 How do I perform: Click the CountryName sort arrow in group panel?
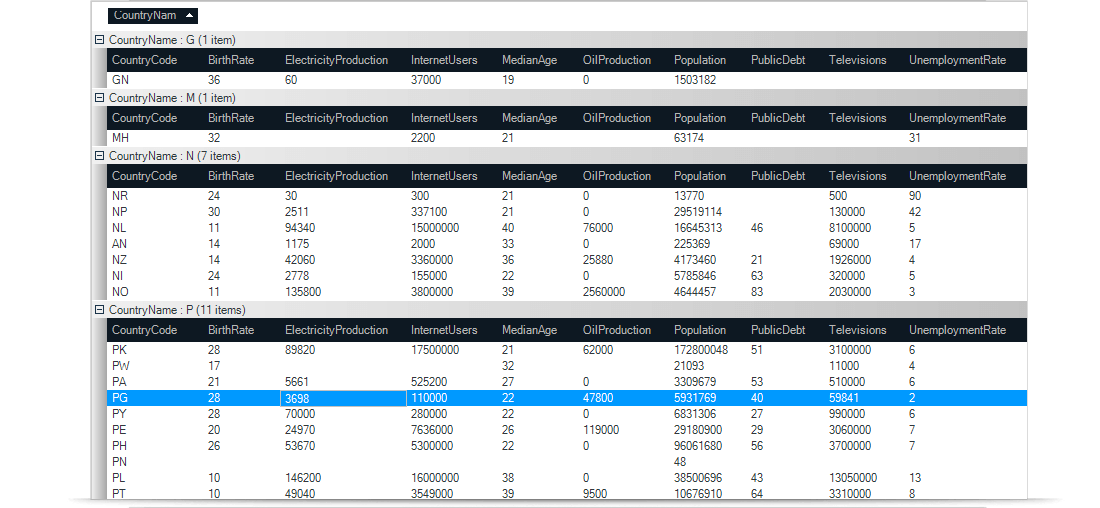tap(189, 16)
